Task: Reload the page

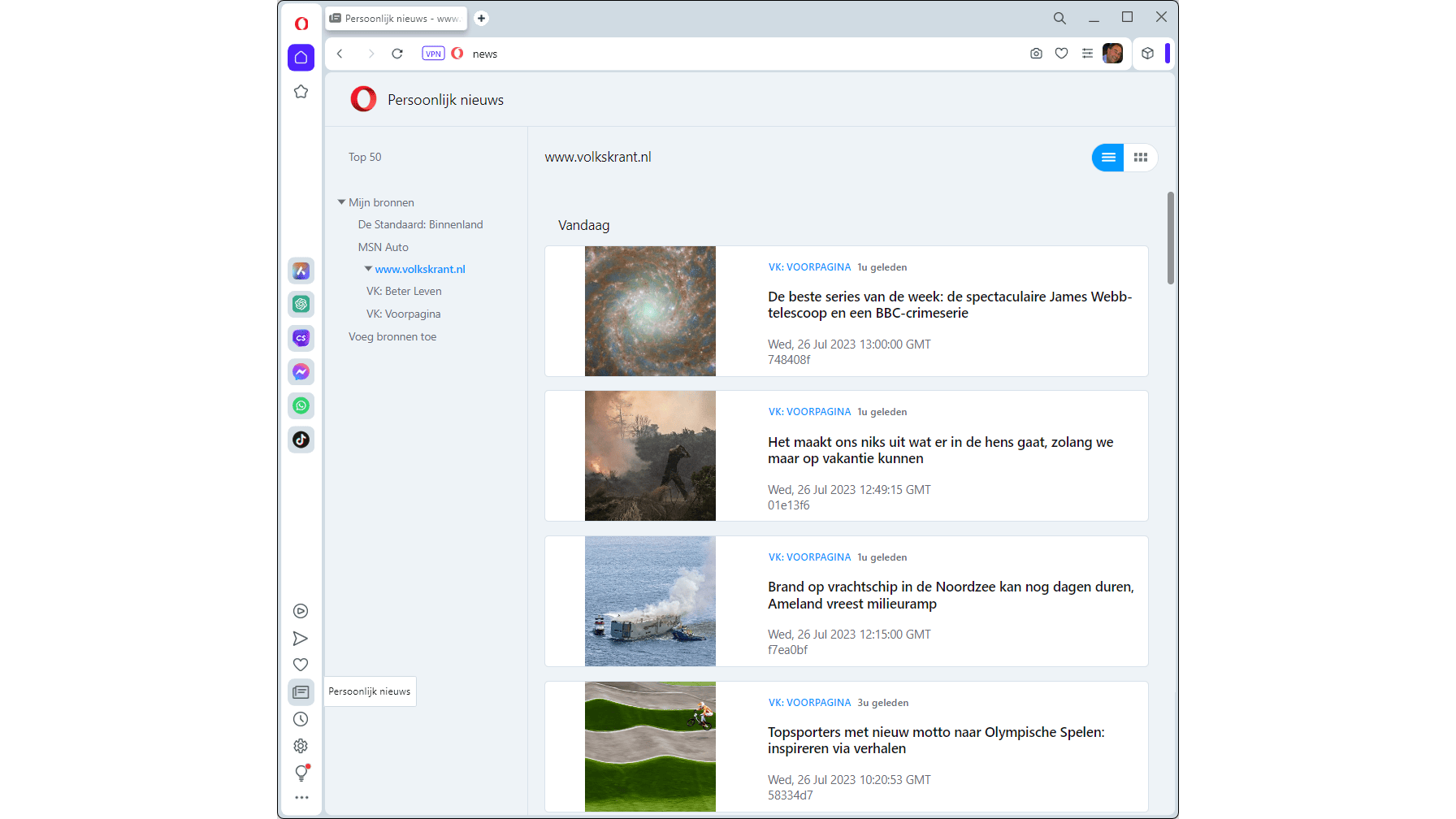Action: pos(397,54)
